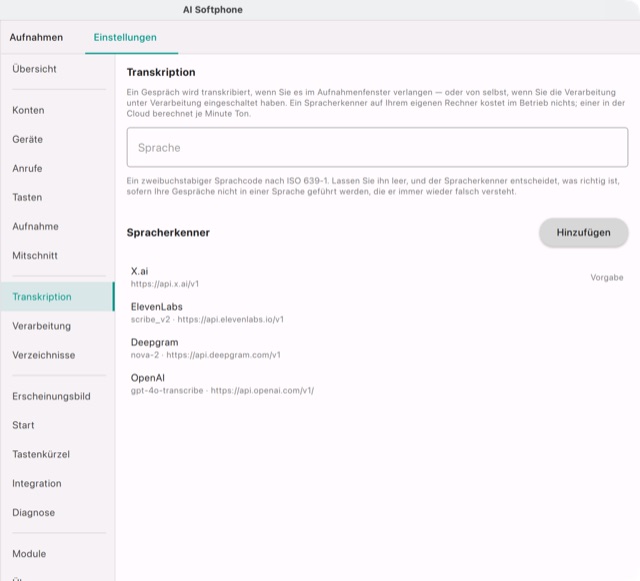Click the https://api.x.ai/v1 URL text
Screen dimensions: 640x581
click(165, 284)
